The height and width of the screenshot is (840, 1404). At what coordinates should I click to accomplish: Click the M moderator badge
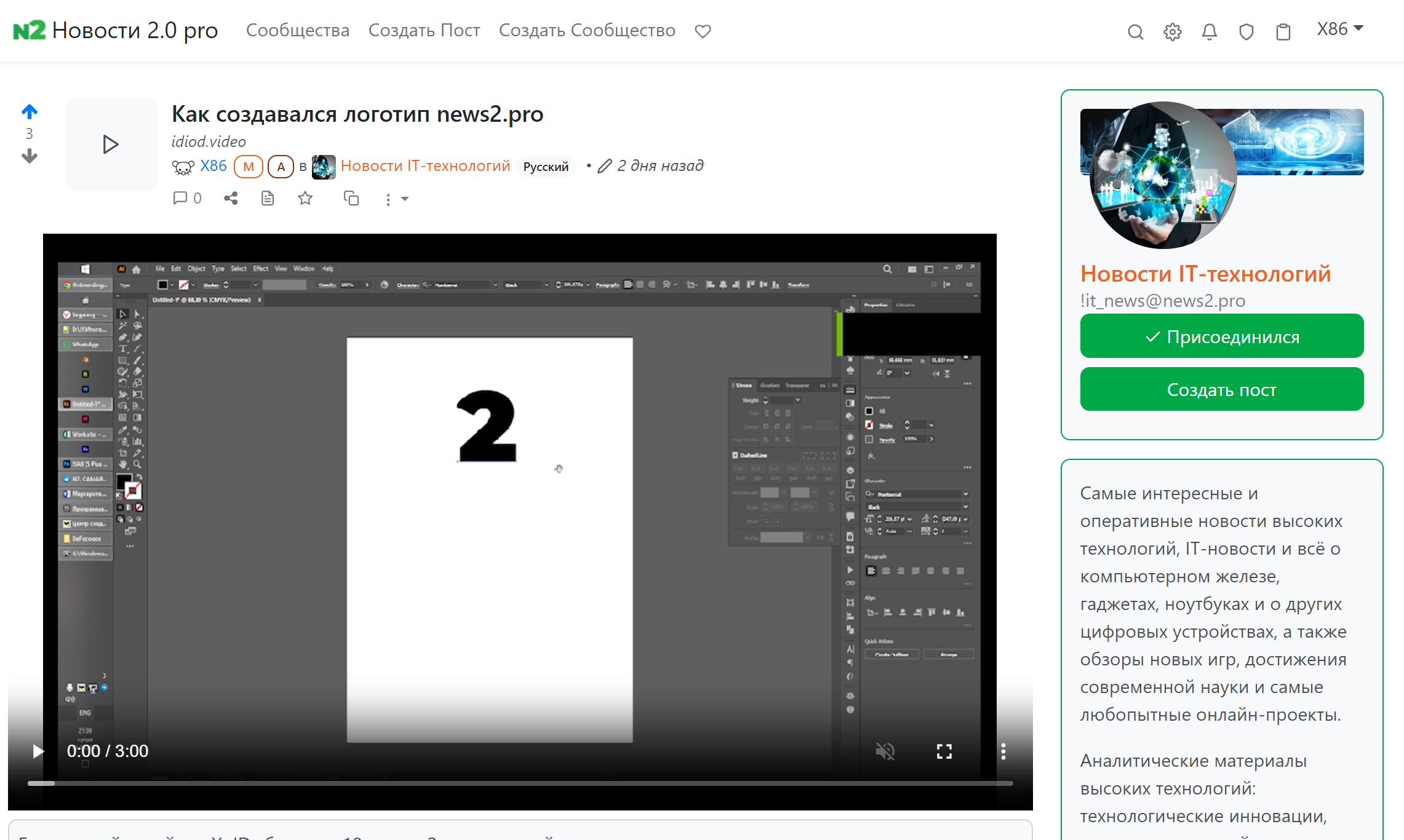249,167
